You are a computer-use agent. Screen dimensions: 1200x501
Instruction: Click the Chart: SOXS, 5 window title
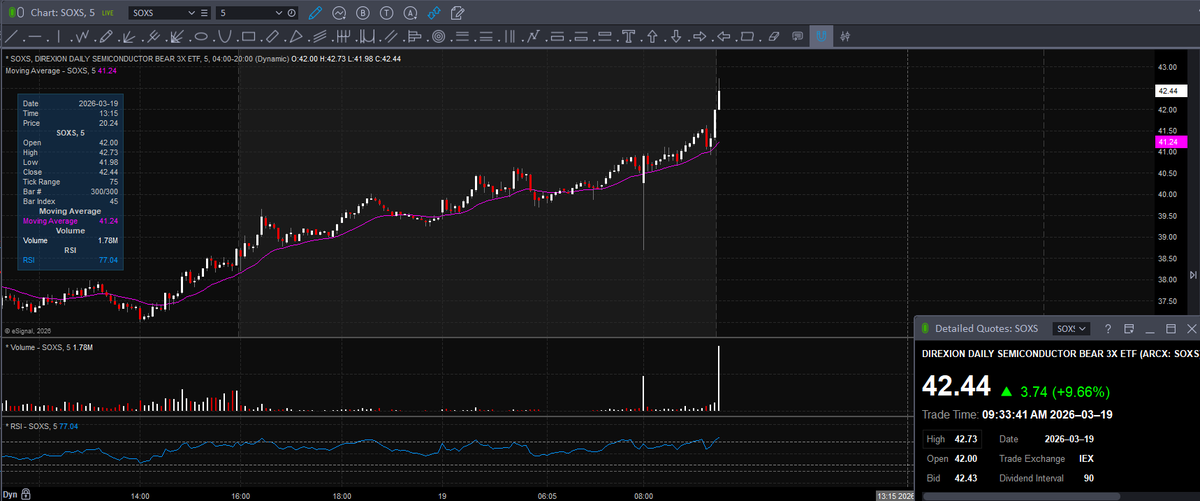point(65,13)
